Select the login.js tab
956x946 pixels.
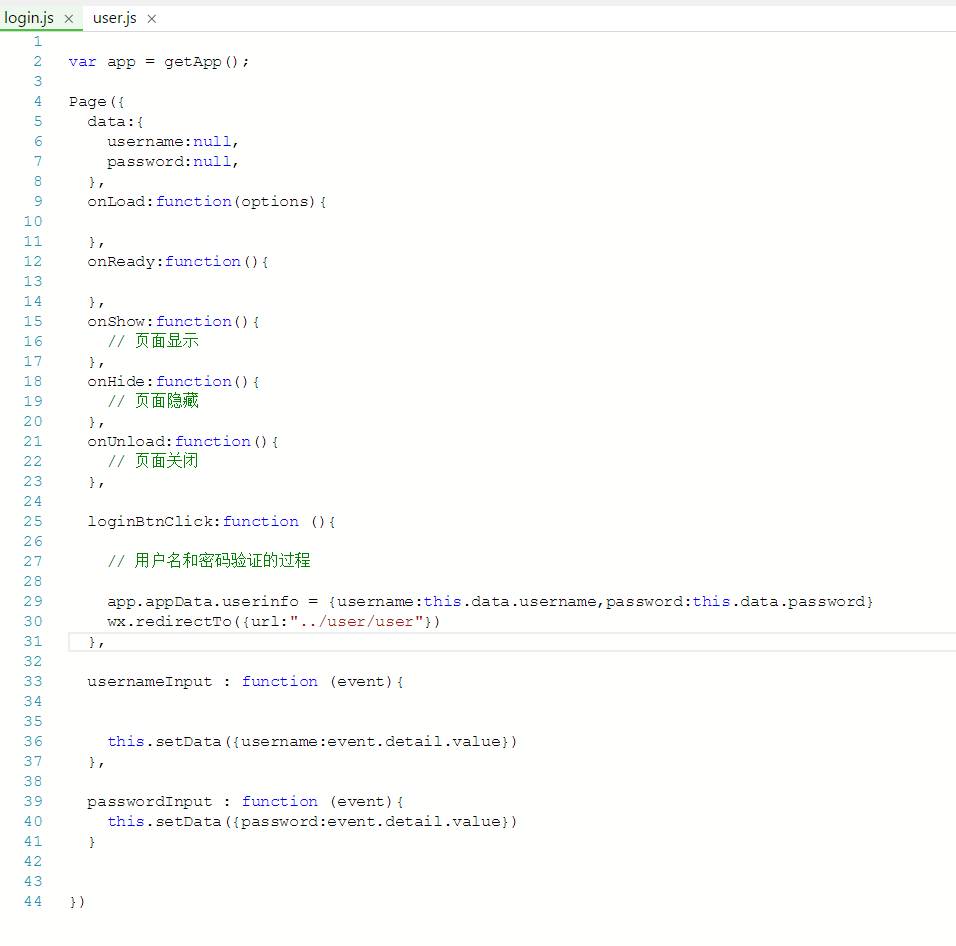29,19
